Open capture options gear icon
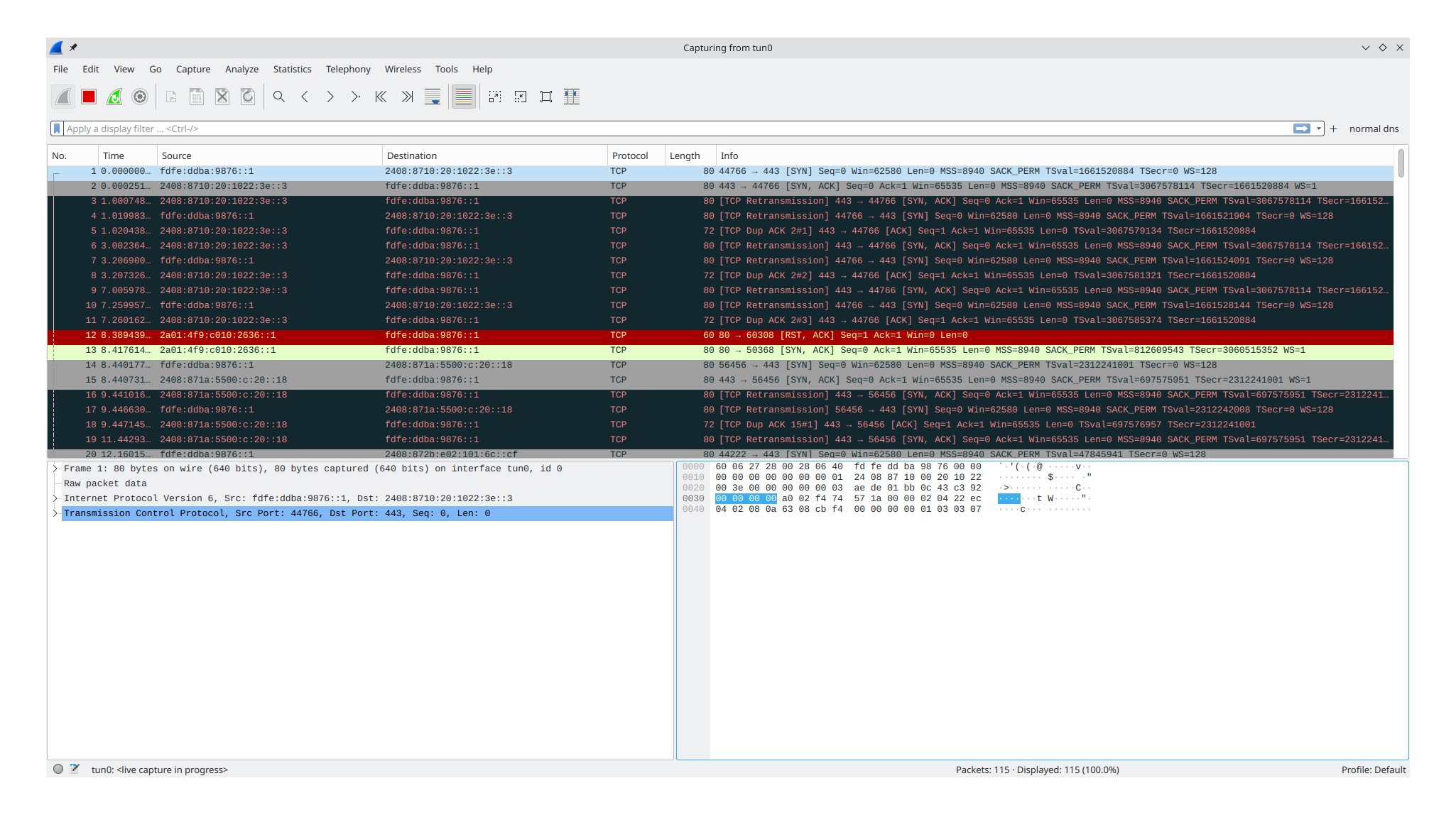The image size is (1456, 832). [140, 97]
